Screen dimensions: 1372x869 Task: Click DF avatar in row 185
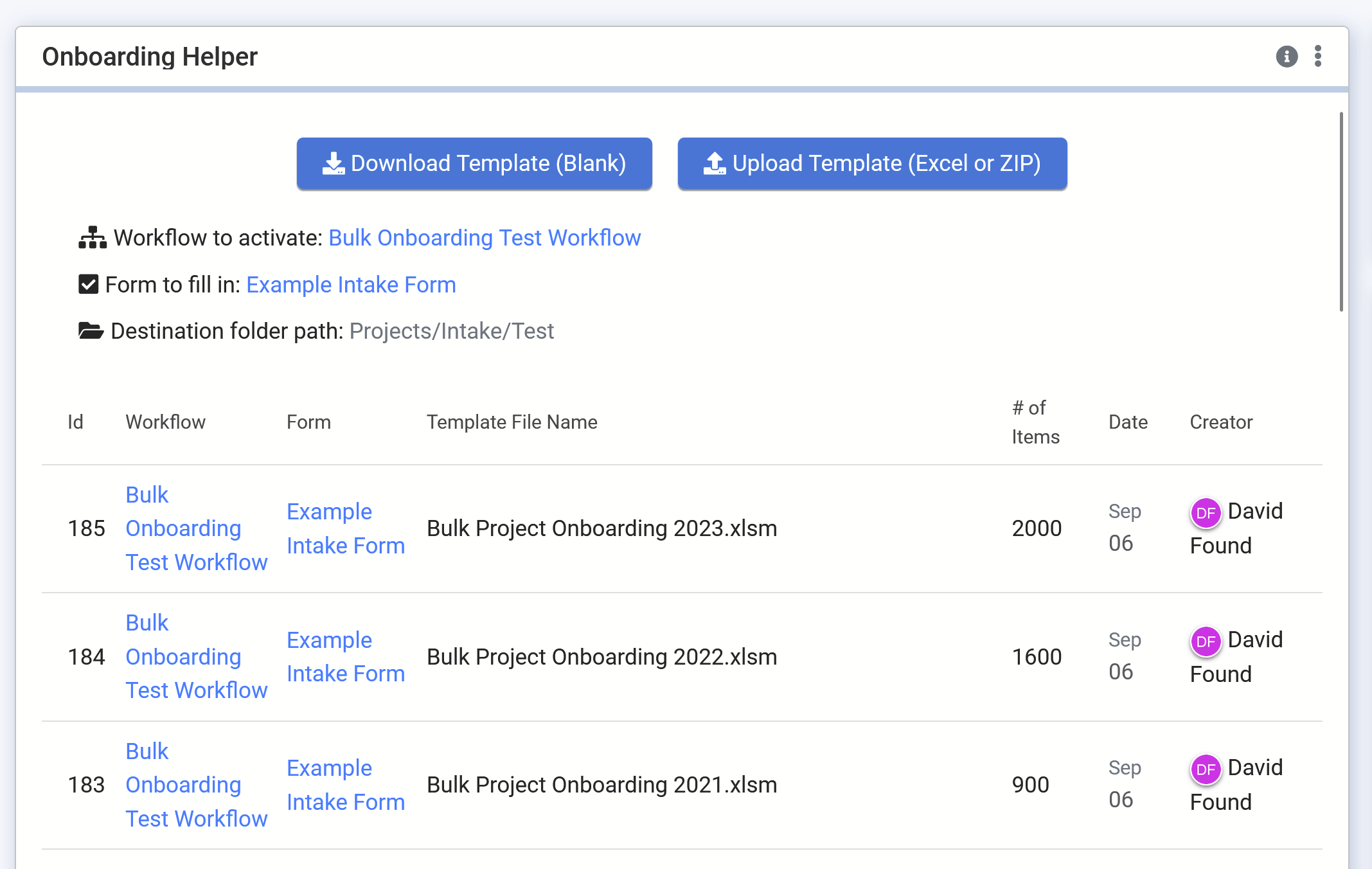(x=1206, y=513)
